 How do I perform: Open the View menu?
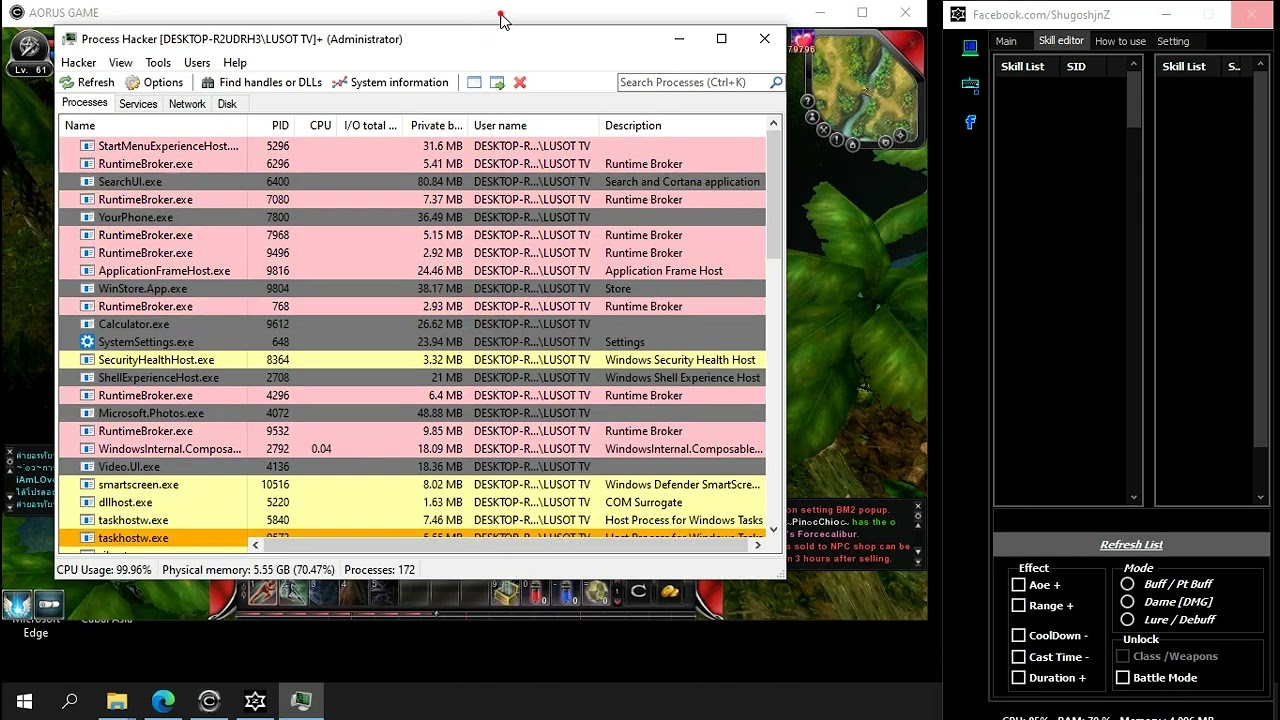click(x=120, y=62)
